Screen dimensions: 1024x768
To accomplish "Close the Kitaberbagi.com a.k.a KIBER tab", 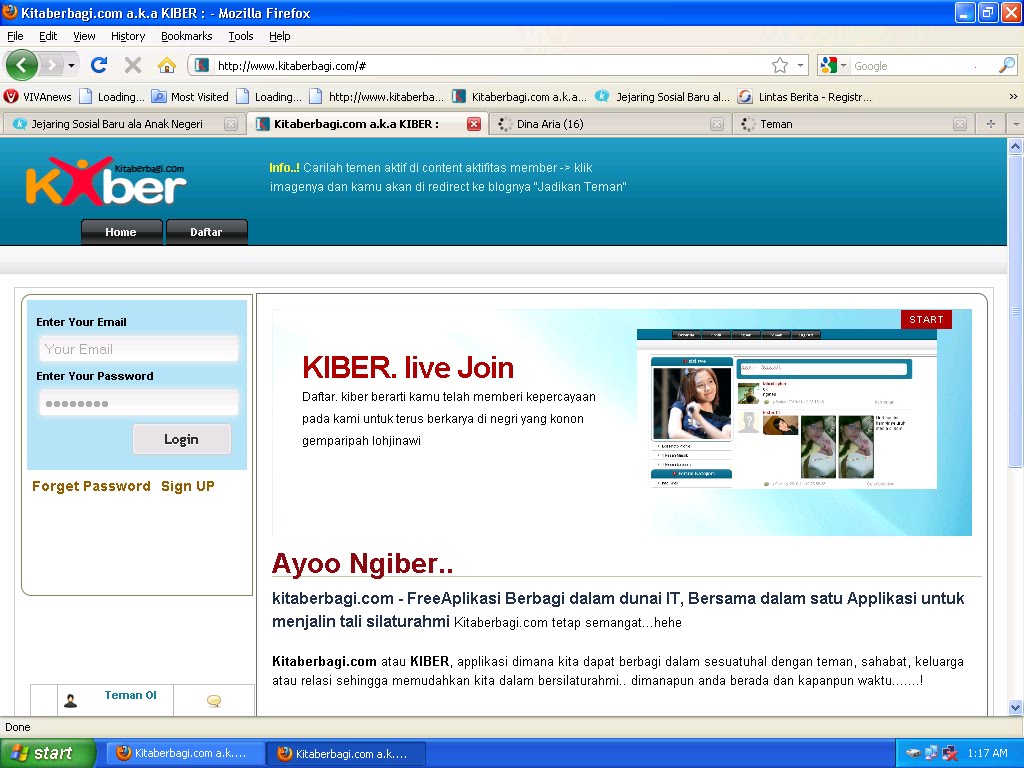I will (474, 124).
